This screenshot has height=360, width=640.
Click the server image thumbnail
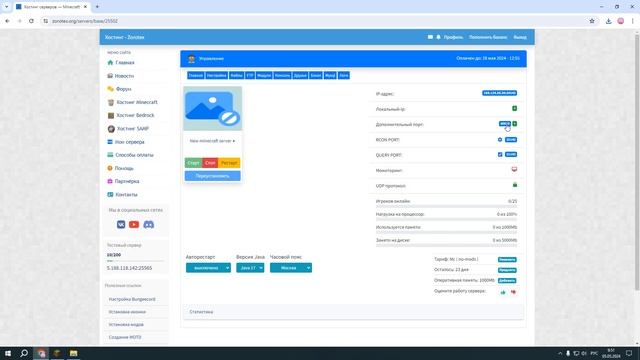213,109
